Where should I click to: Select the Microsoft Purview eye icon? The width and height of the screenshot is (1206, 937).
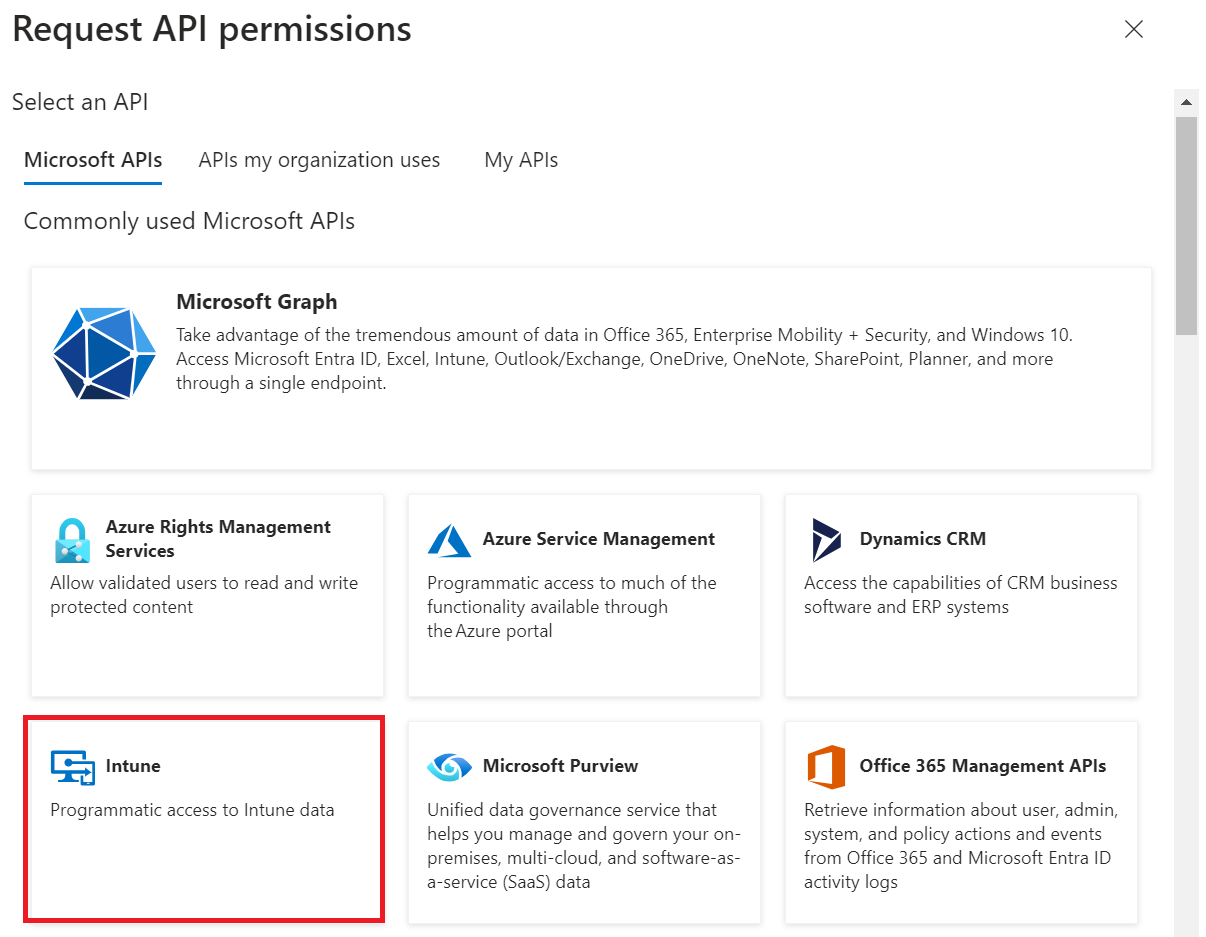coord(449,767)
